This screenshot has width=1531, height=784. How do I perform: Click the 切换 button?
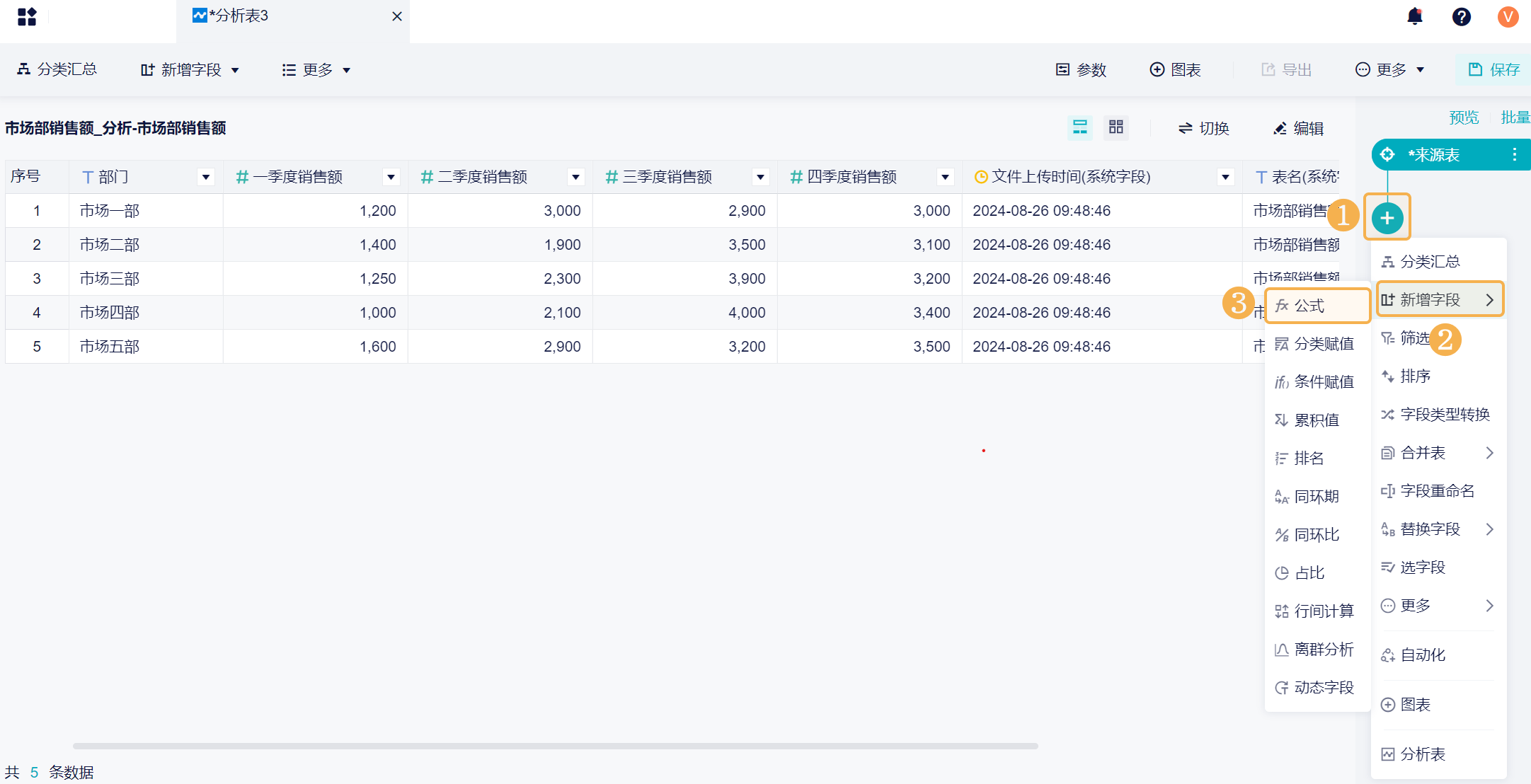coord(1203,128)
